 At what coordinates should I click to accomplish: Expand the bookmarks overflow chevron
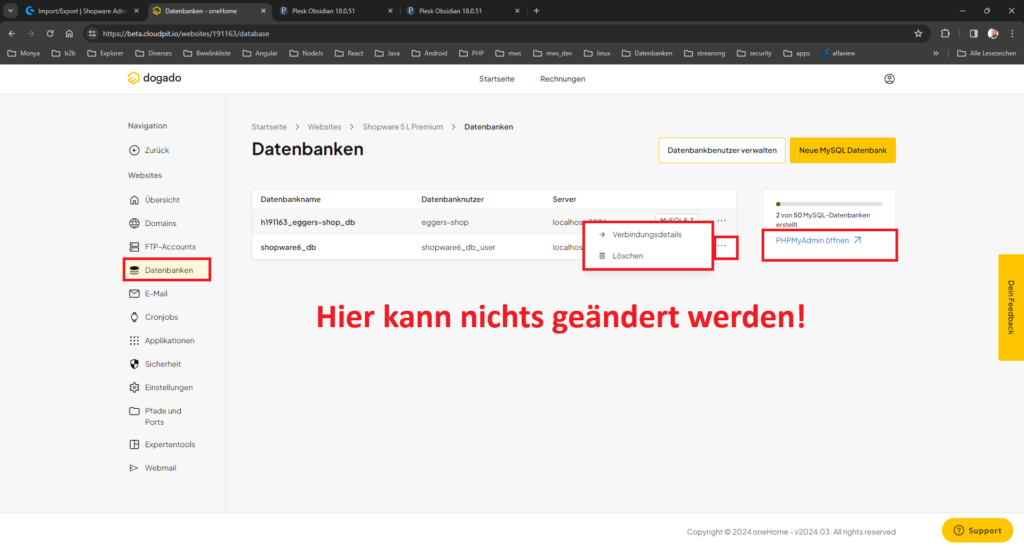(936, 53)
